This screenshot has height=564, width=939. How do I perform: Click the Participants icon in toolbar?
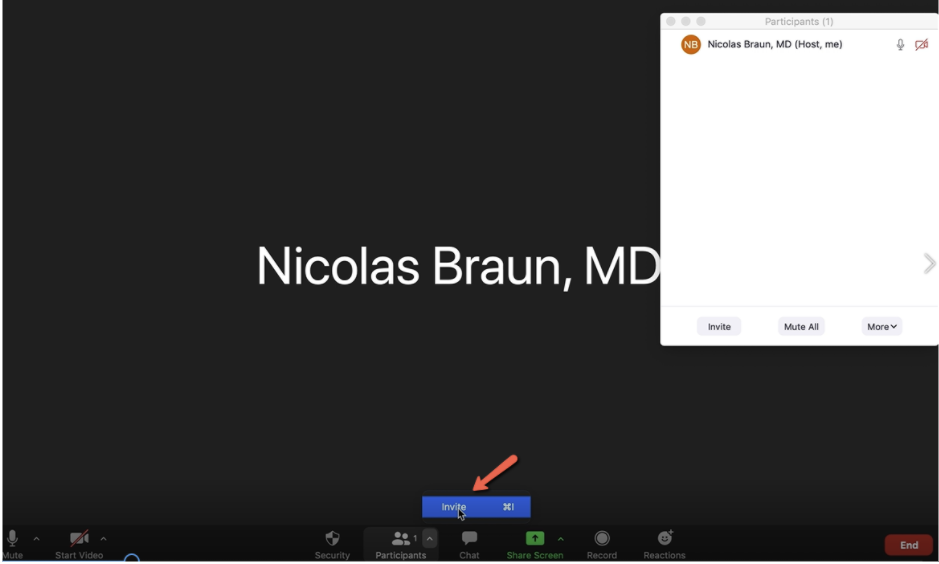click(401, 539)
